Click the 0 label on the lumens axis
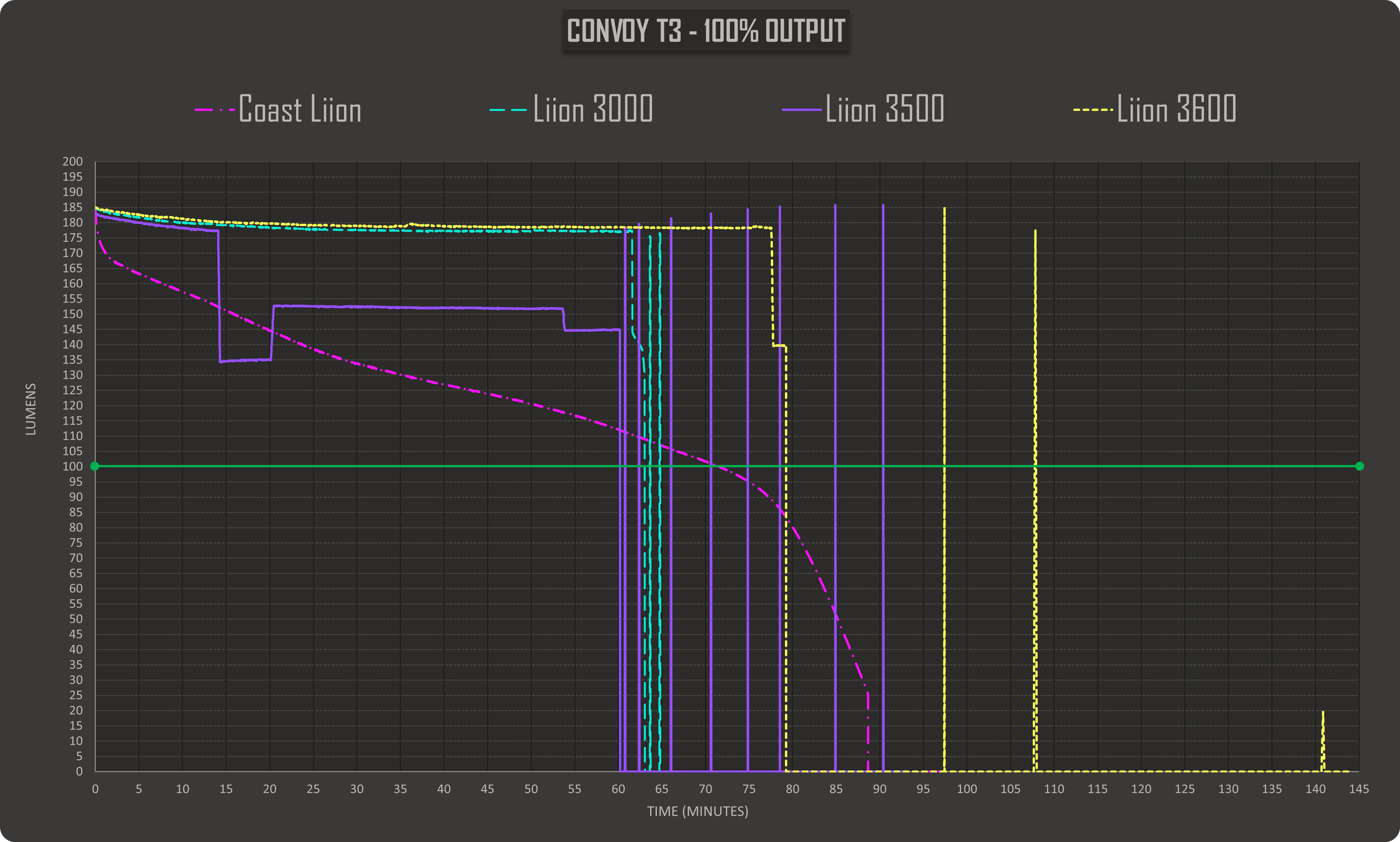Image resolution: width=1400 pixels, height=842 pixels. coord(79,771)
